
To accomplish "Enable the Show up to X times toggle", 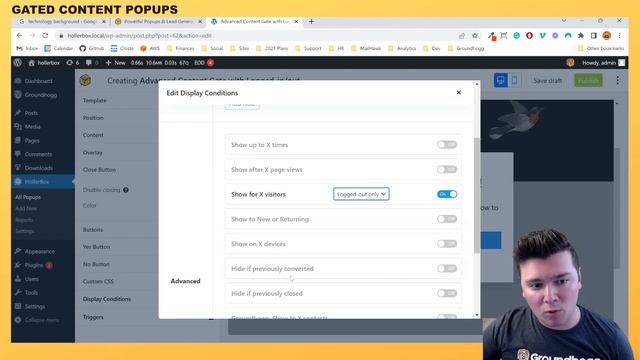I will pyautogui.click(x=447, y=144).
